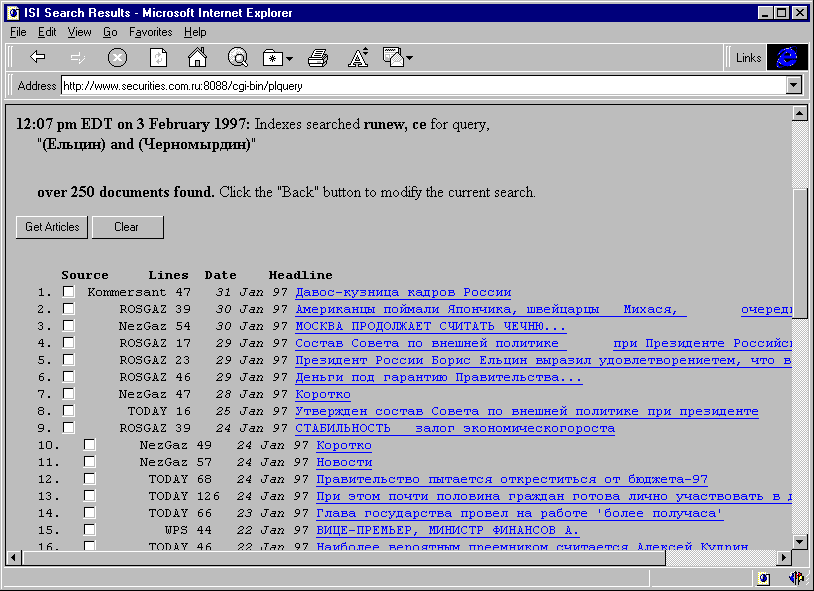Click inside the Address URL field
Screen dimensions: 814x591
tap(420, 86)
